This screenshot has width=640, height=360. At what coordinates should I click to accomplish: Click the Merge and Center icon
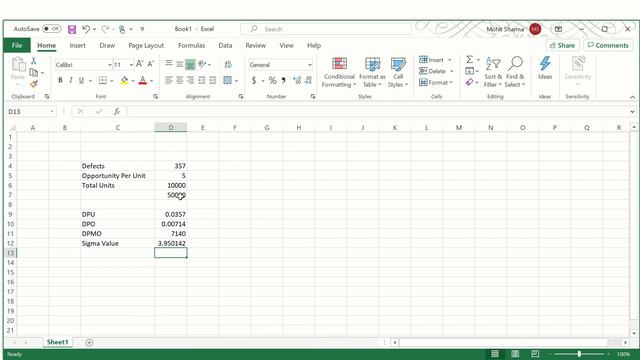tap(227, 80)
